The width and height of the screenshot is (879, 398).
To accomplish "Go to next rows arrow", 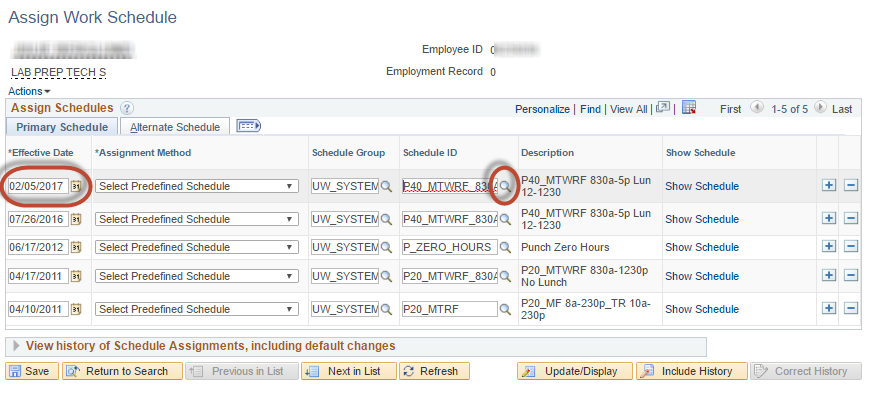I will click(x=821, y=108).
